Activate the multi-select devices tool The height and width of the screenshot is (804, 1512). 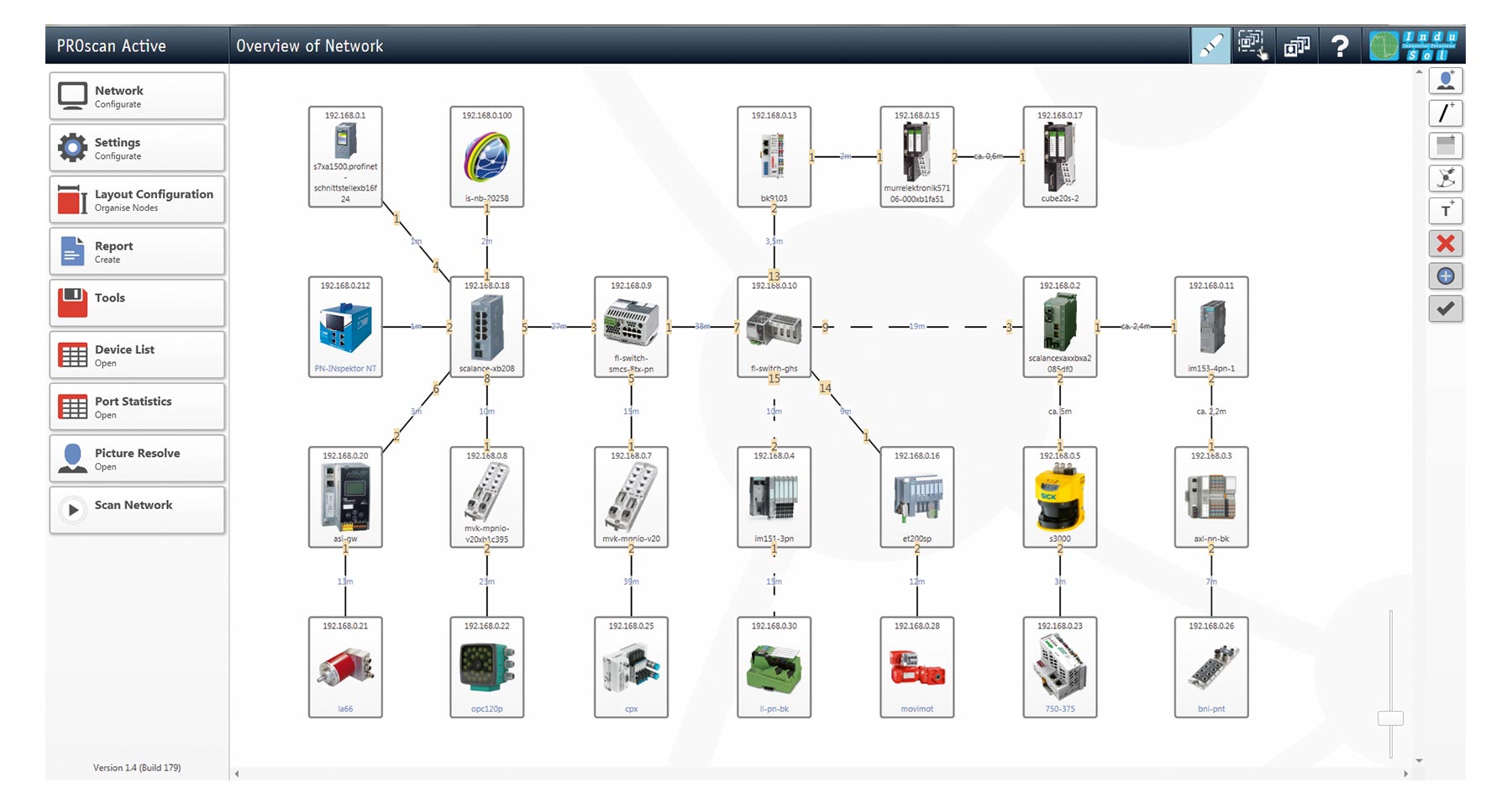click(x=1252, y=45)
